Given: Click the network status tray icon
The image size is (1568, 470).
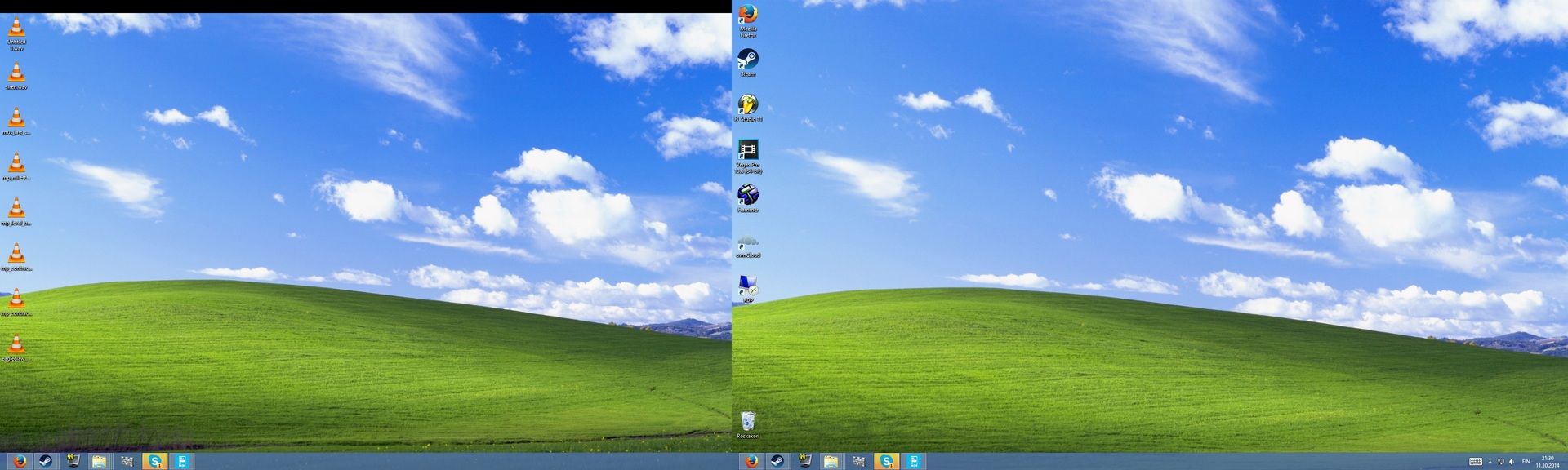Looking at the screenshot, I should pos(1501,462).
